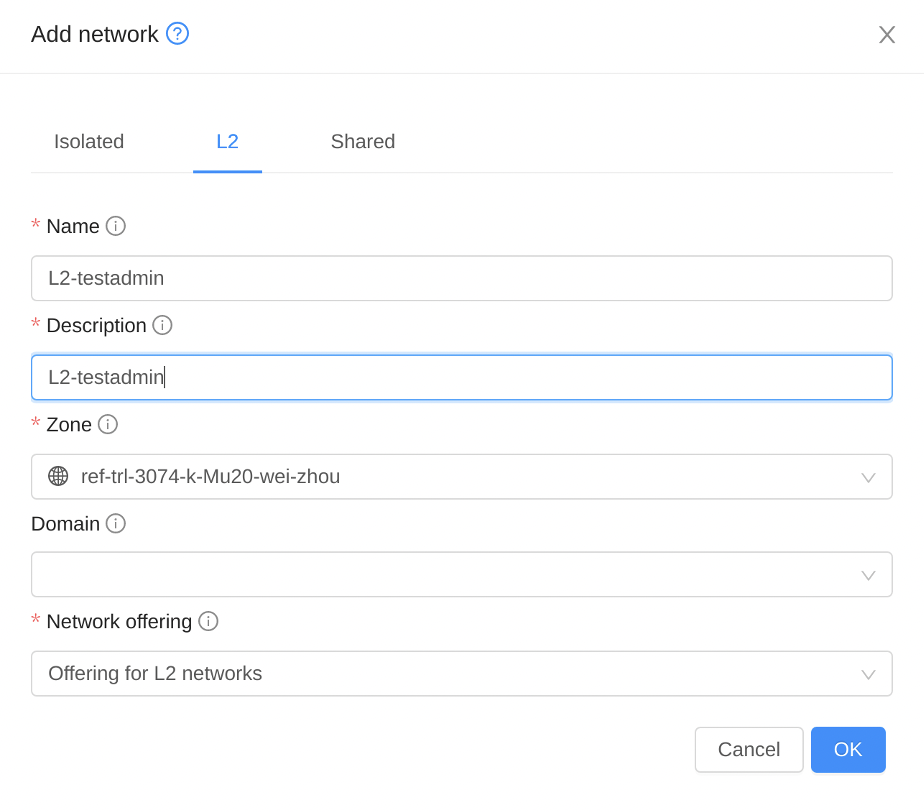Focus the Description input field
Image resolution: width=924 pixels, height=812 pixels.
coord(461,377)
